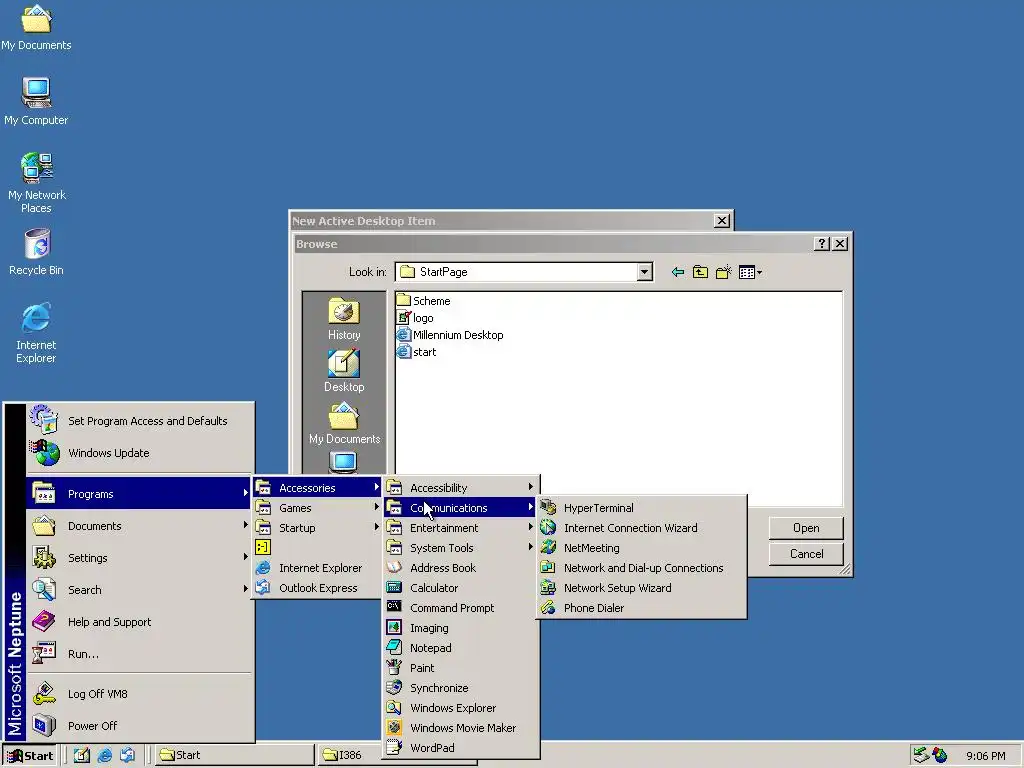Switch to the Start folder taskbar button
Screen dimensions: 1024x768
tap(234, 755)
